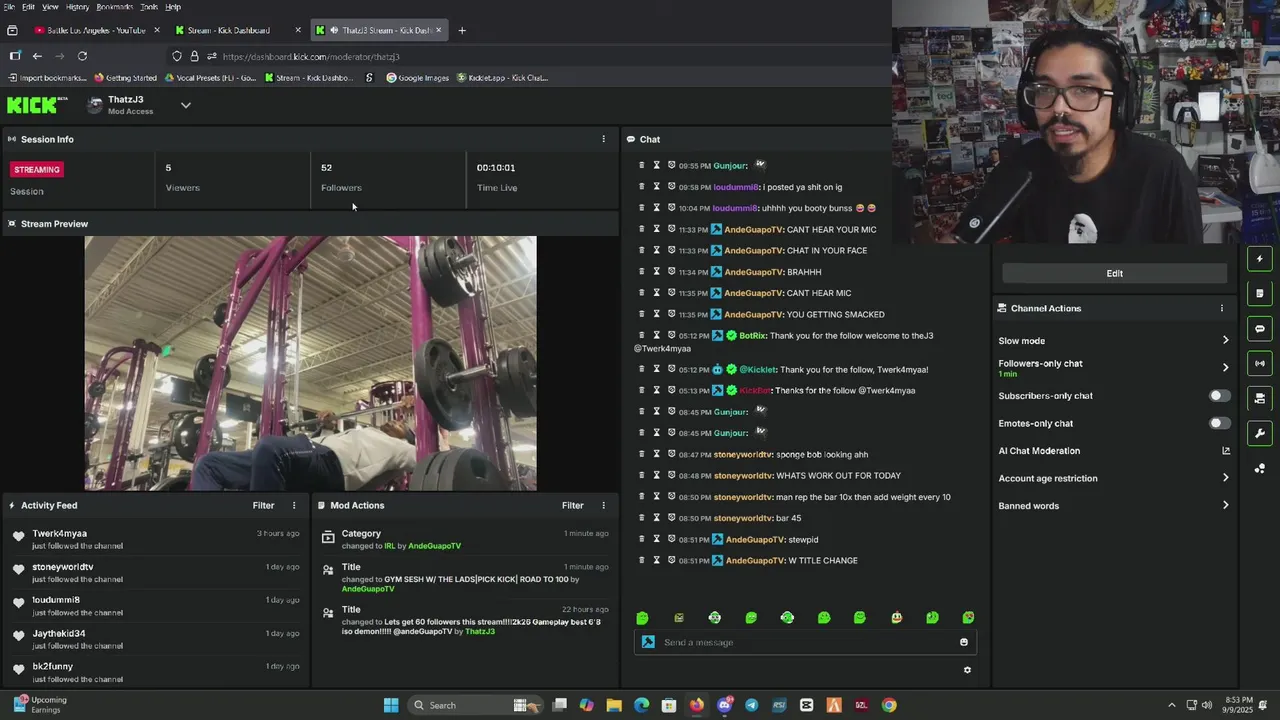The image size is (1280, 720).
Task: Open the broadcast signal icon in right sidebar
Action: (x=1259, y=363)
